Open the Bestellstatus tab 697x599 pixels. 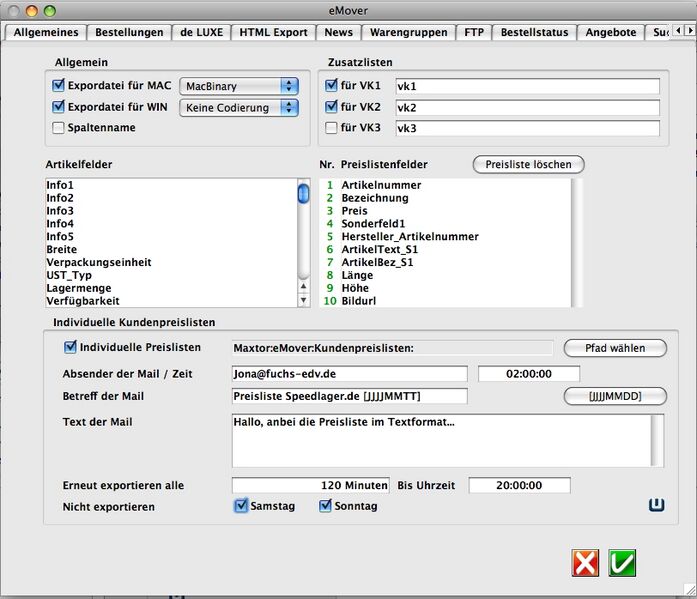click(x=534, y=32)
